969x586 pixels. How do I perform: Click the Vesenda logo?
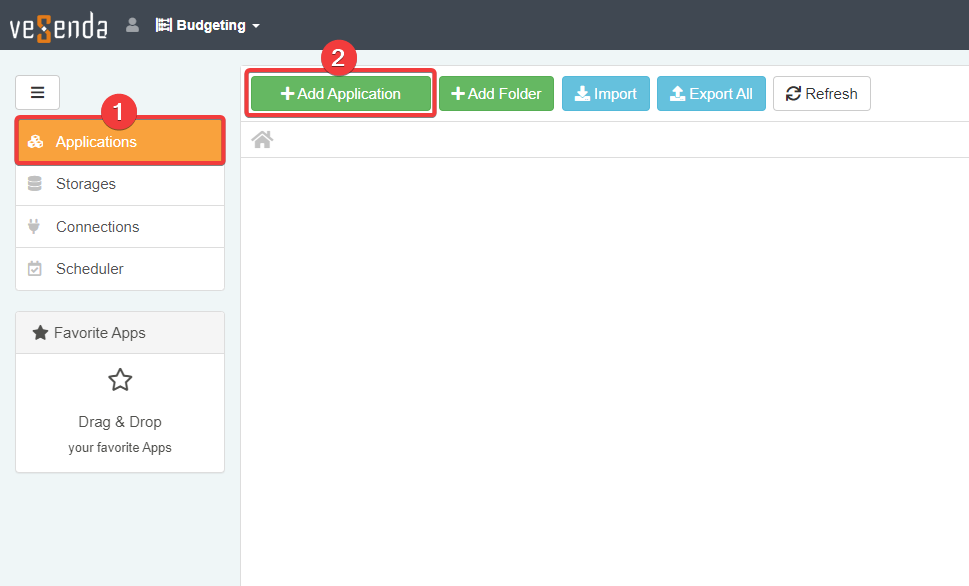coord(58,26)
